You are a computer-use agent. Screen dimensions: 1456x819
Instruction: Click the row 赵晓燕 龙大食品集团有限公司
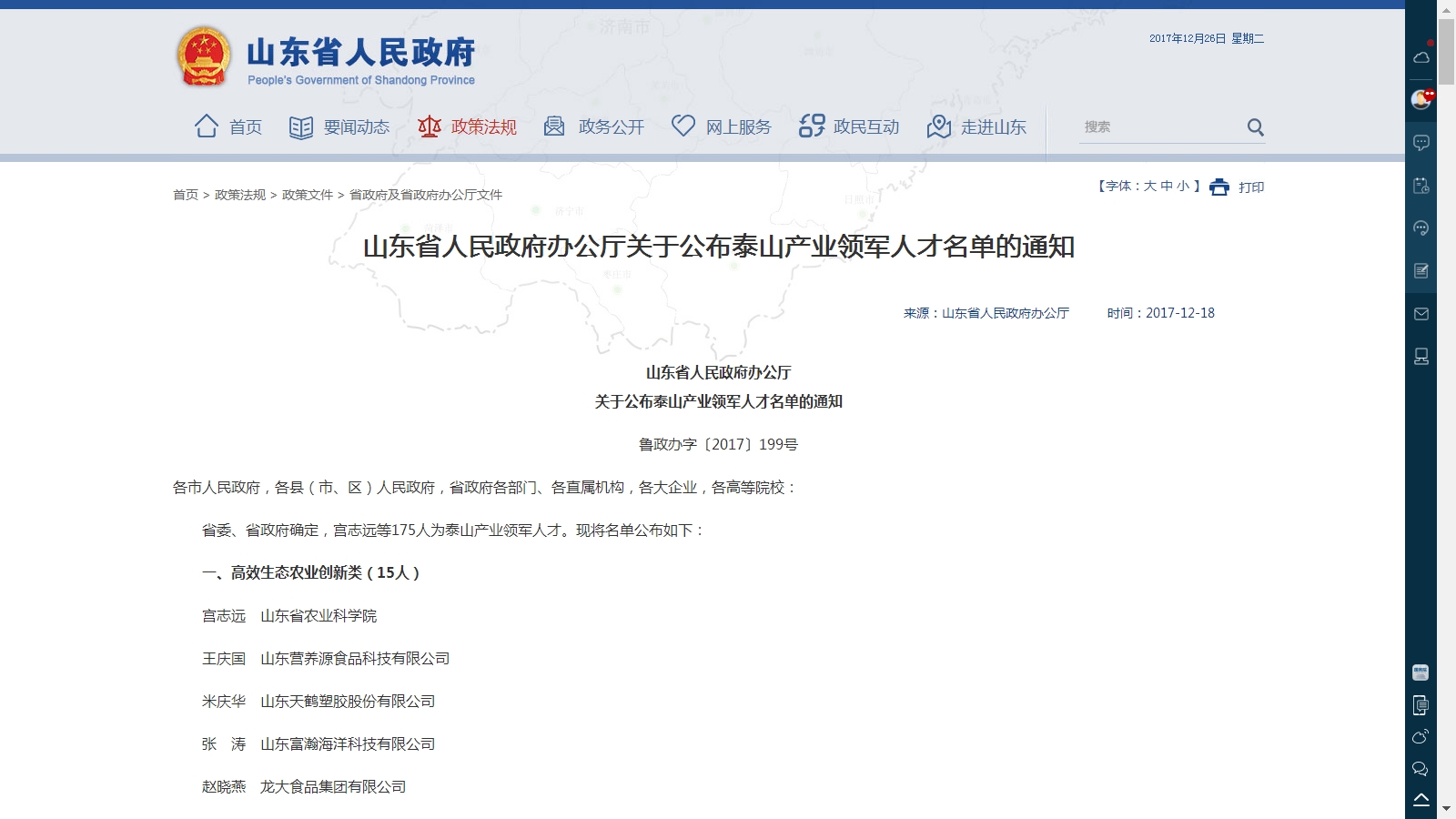304,787
